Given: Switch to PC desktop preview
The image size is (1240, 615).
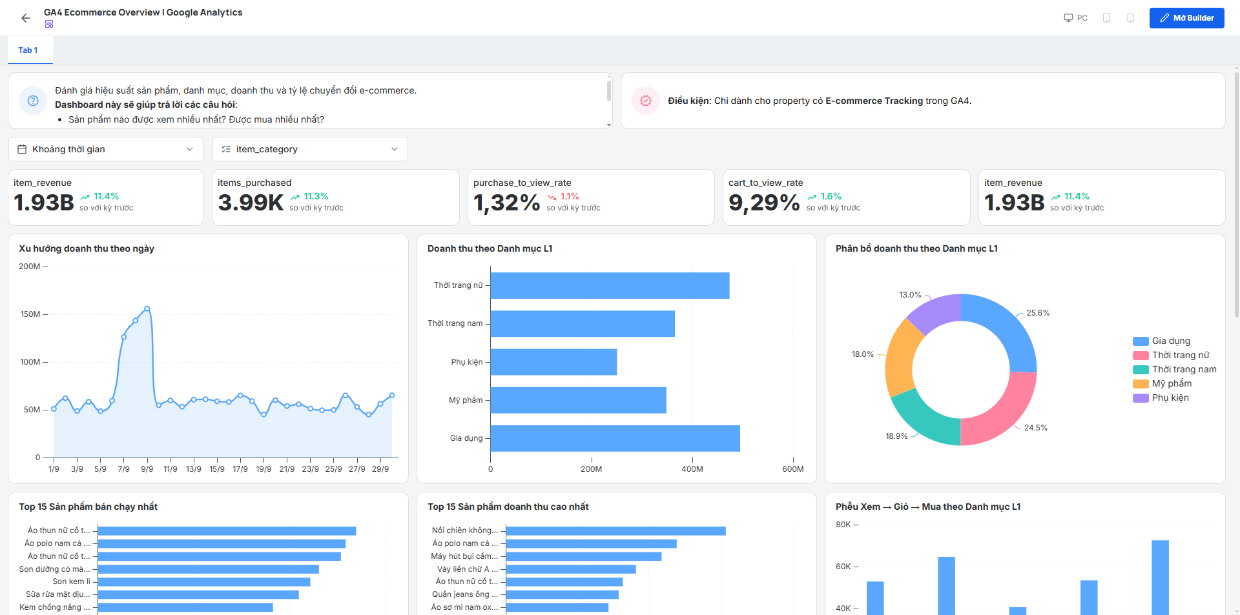Looking at the screenshot, I should coord(1076,18).
